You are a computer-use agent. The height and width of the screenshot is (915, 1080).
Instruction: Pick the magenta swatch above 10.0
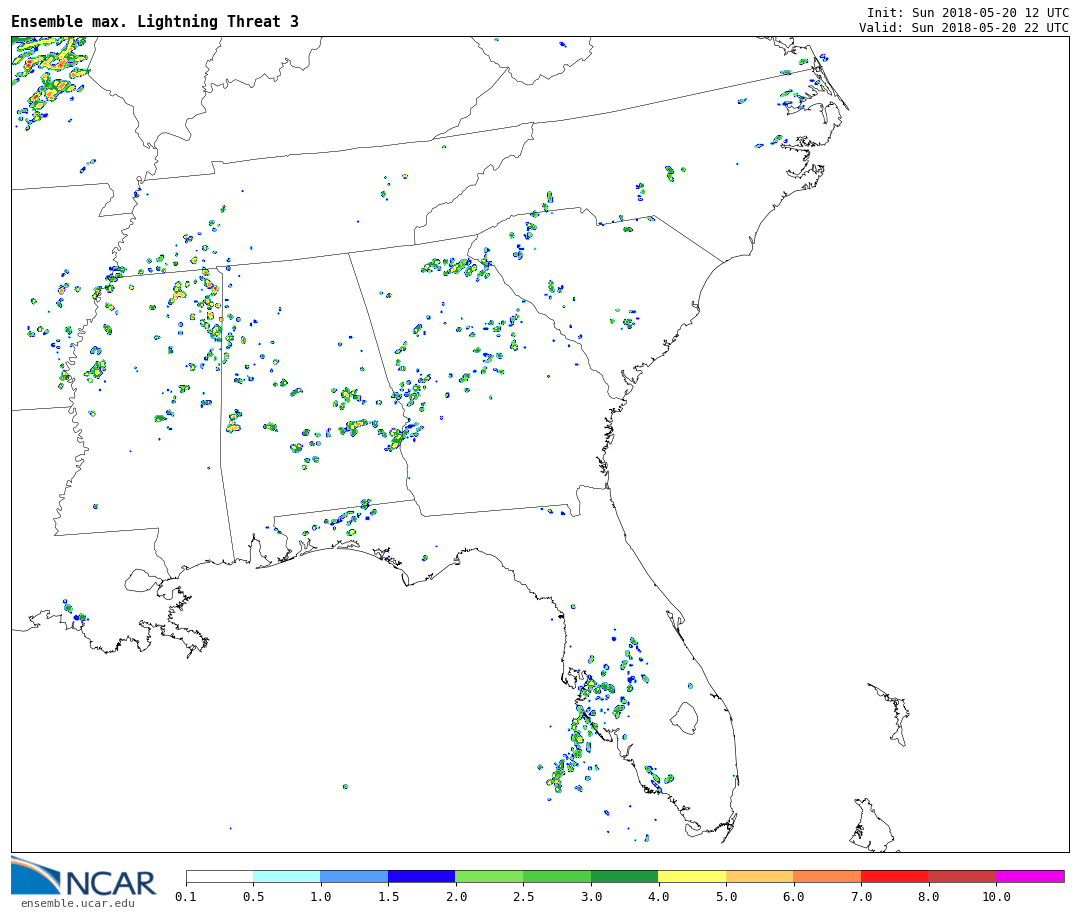pyautogui.click(x=1029, y=877)
